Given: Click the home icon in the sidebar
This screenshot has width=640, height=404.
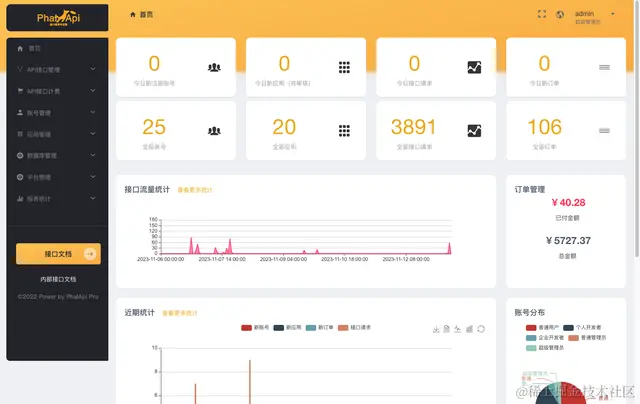Looking at the screenshot, I should [x=20, y=48].
